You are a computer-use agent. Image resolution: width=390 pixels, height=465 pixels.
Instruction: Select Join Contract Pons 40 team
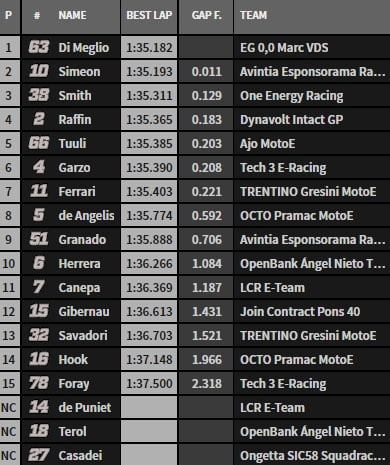(x=300, y=312)
